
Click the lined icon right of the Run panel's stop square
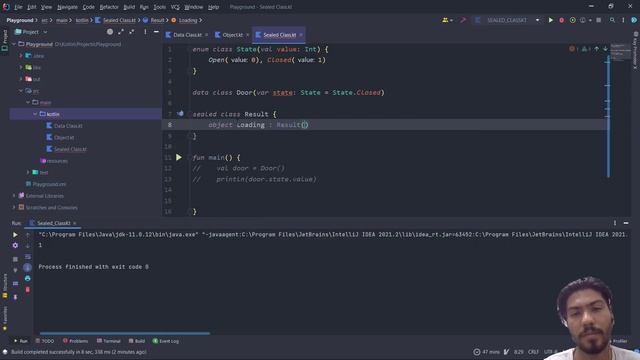click(28, 256)
